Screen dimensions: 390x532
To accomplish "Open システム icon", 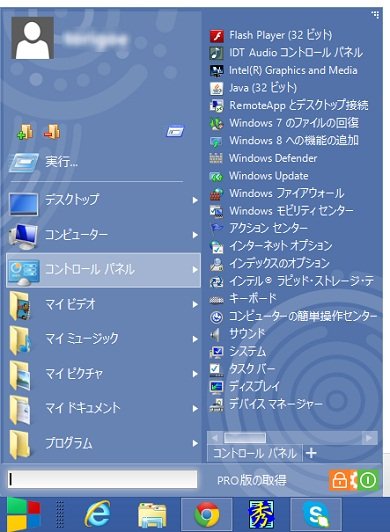I will click(217, 352).
